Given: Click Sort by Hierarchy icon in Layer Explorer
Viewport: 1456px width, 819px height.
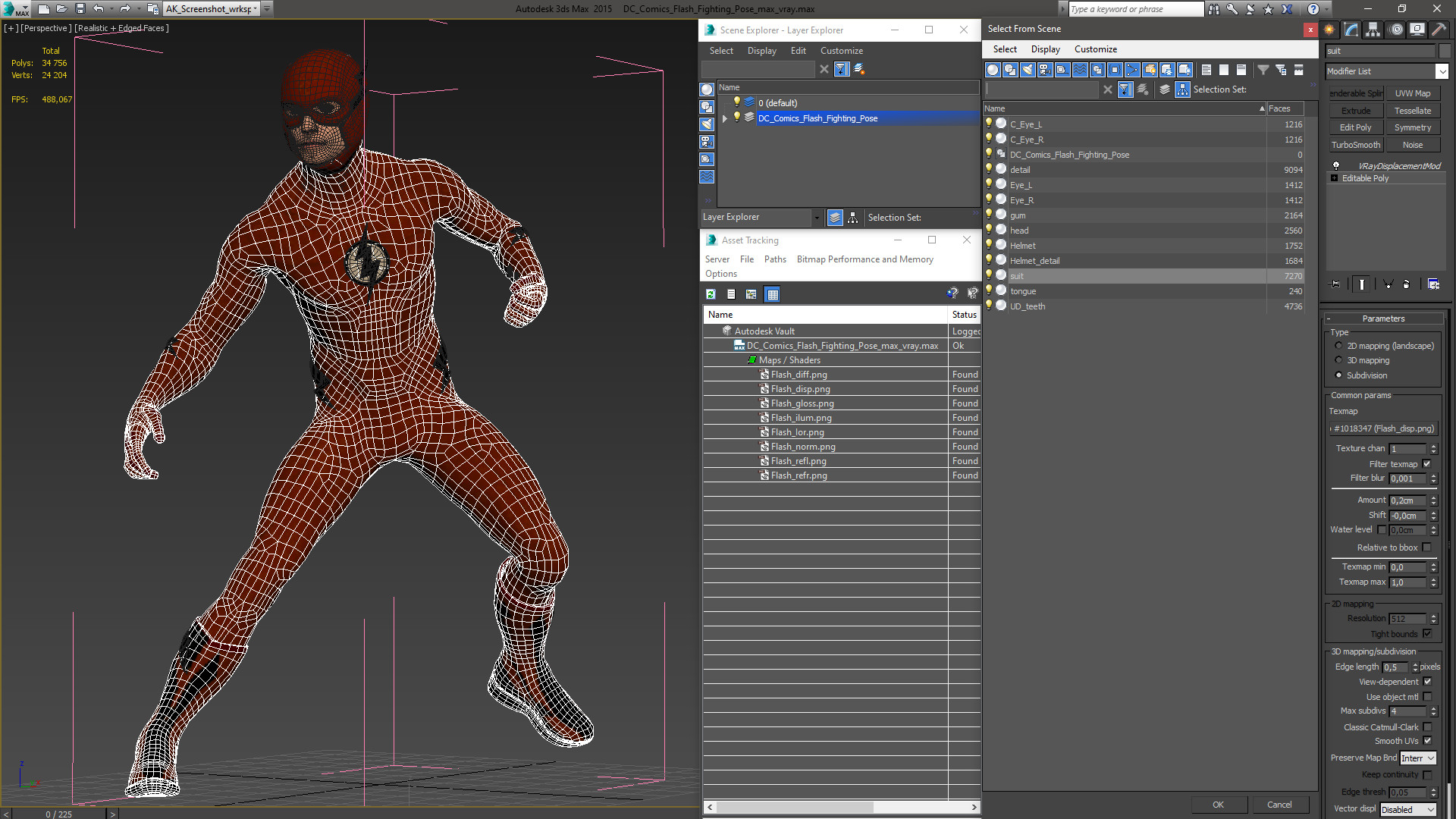Looking at the screenshot, I should click(x=853, y=218).
